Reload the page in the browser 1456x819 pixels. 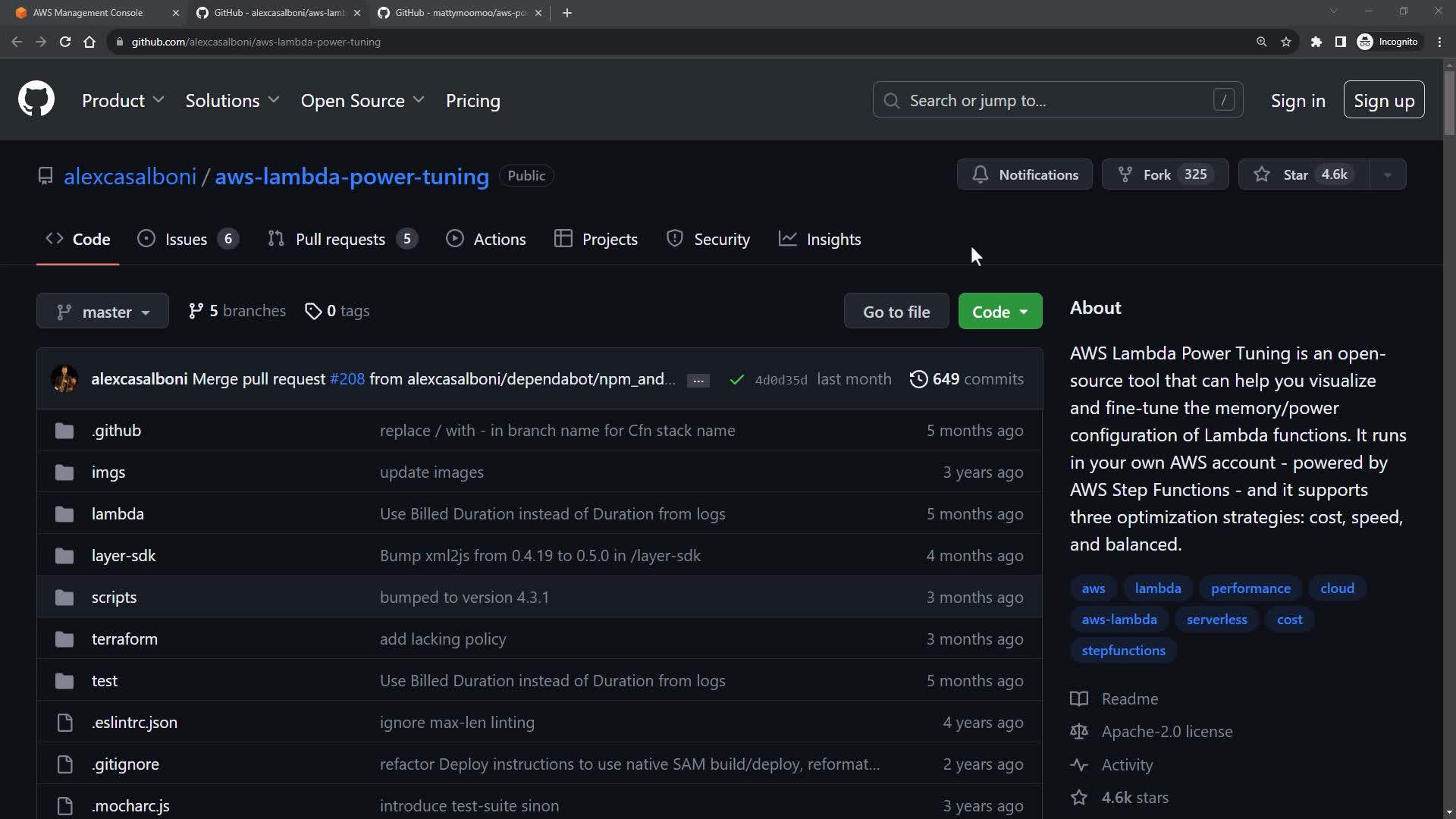(65, 42)
